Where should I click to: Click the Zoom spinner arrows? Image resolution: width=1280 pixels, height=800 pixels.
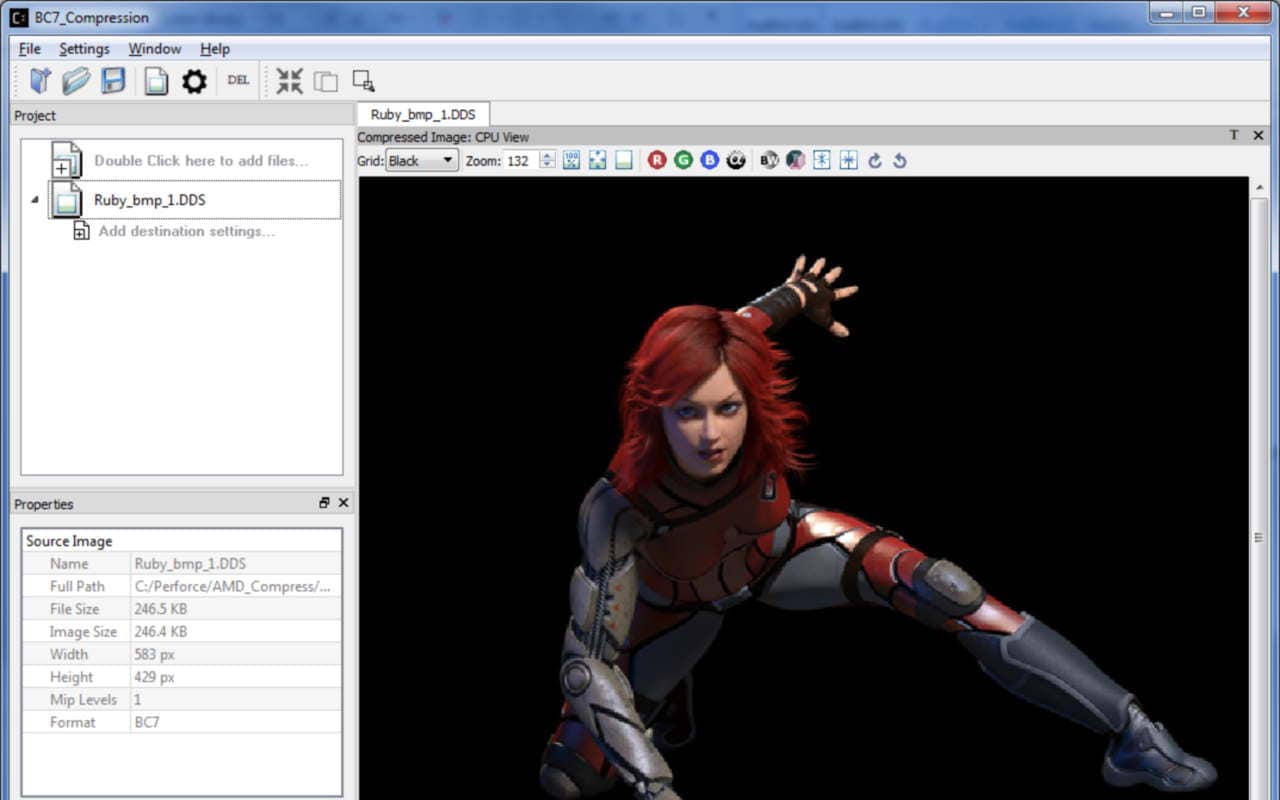click(x=547, y=160)
